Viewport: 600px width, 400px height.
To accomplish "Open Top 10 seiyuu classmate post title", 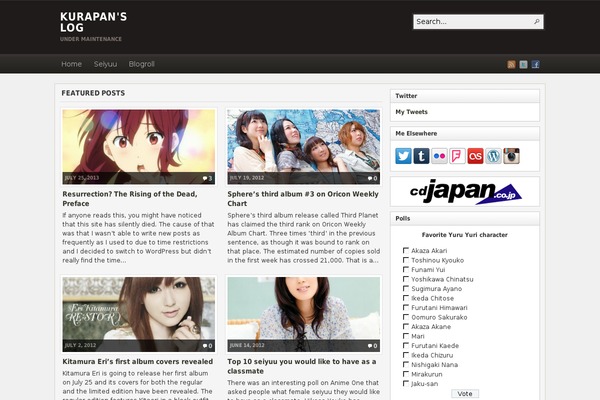I will (302, 366).
